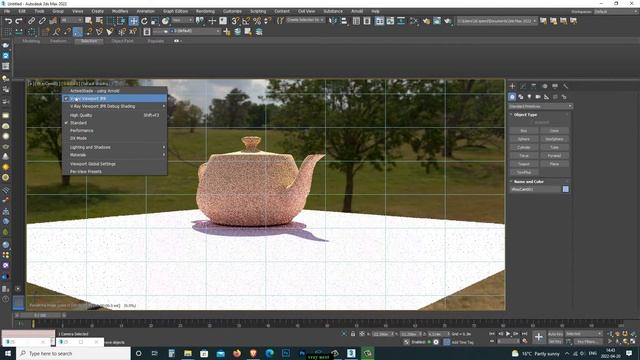Open the Motion tab in command panel
Viewport: 640px width, 360px height.
pyautogui.click(x=544, y=86)
